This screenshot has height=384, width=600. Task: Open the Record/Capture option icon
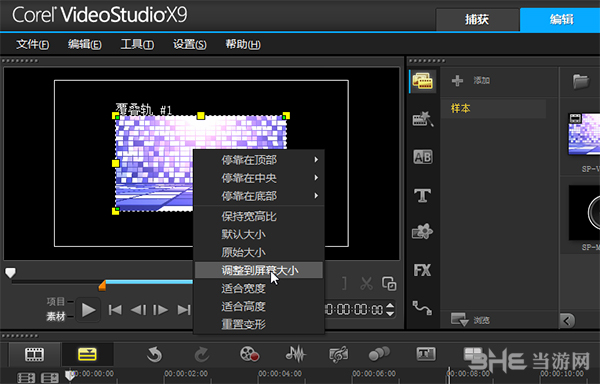click(249, 354)
